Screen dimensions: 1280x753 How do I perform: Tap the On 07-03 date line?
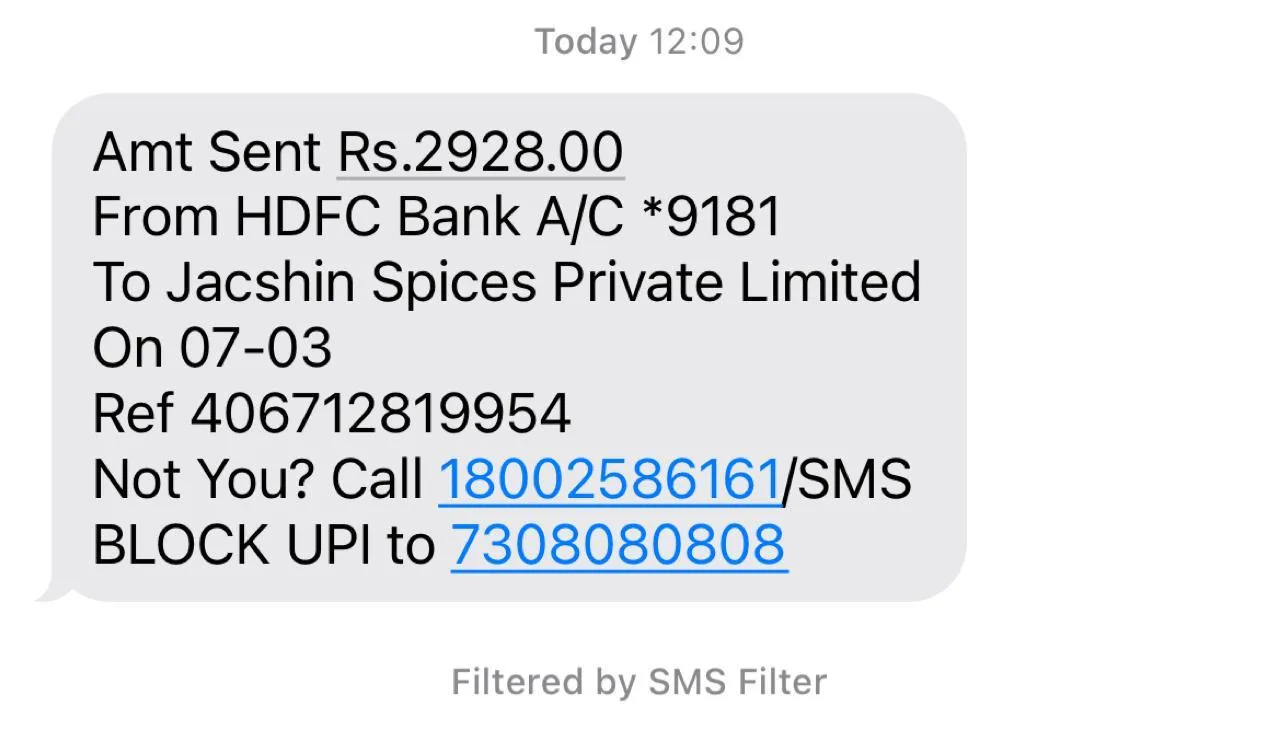212,348
